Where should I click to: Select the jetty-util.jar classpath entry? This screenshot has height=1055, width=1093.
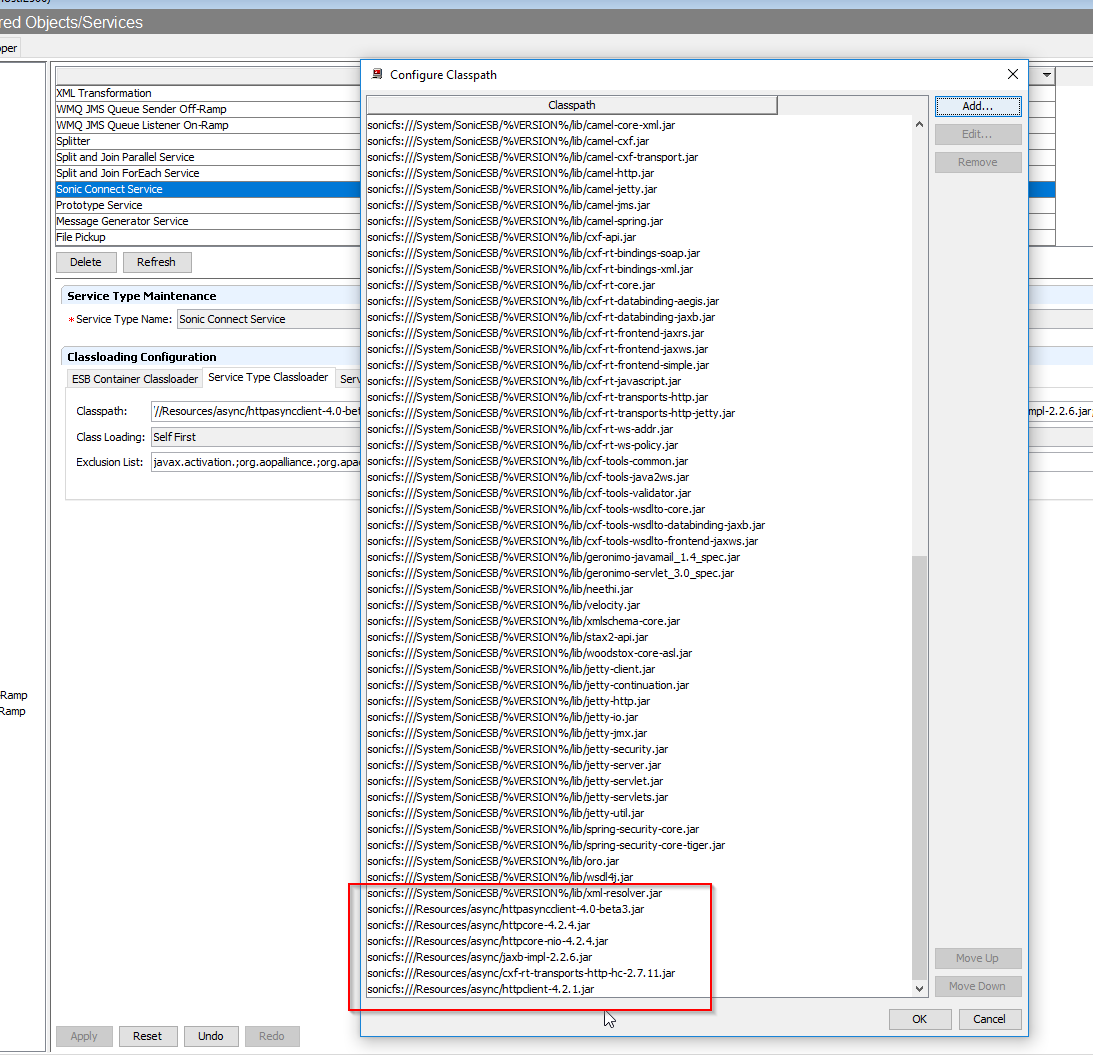pos(505,814)
